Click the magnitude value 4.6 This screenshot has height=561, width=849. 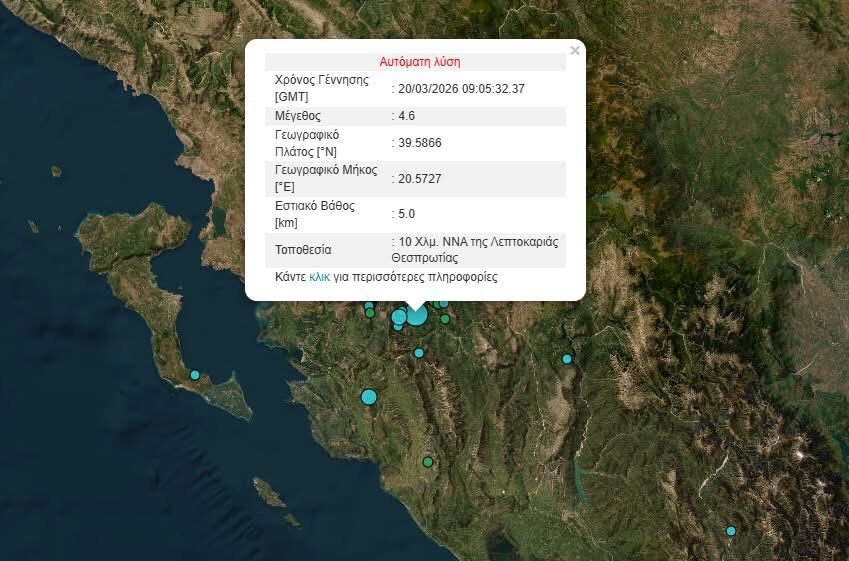click(406, 116)
